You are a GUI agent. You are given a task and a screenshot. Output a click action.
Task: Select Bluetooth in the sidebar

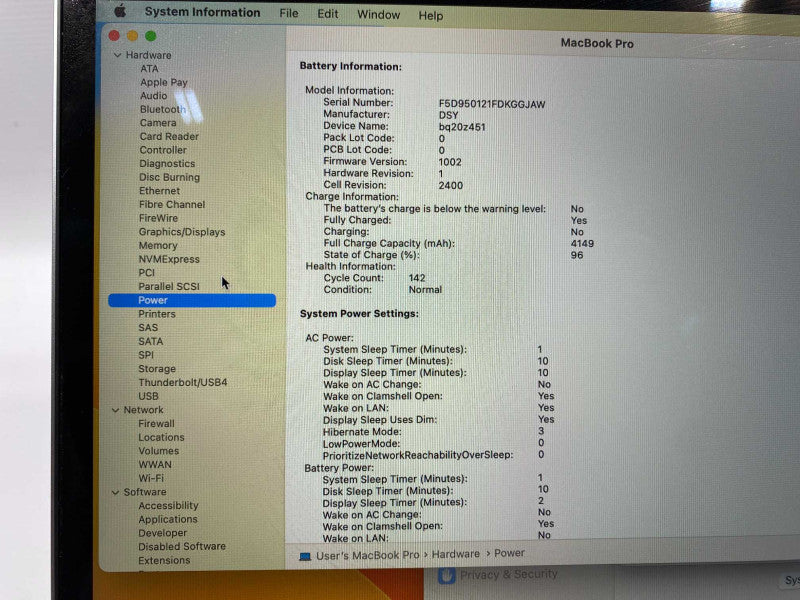coord(163,109)
